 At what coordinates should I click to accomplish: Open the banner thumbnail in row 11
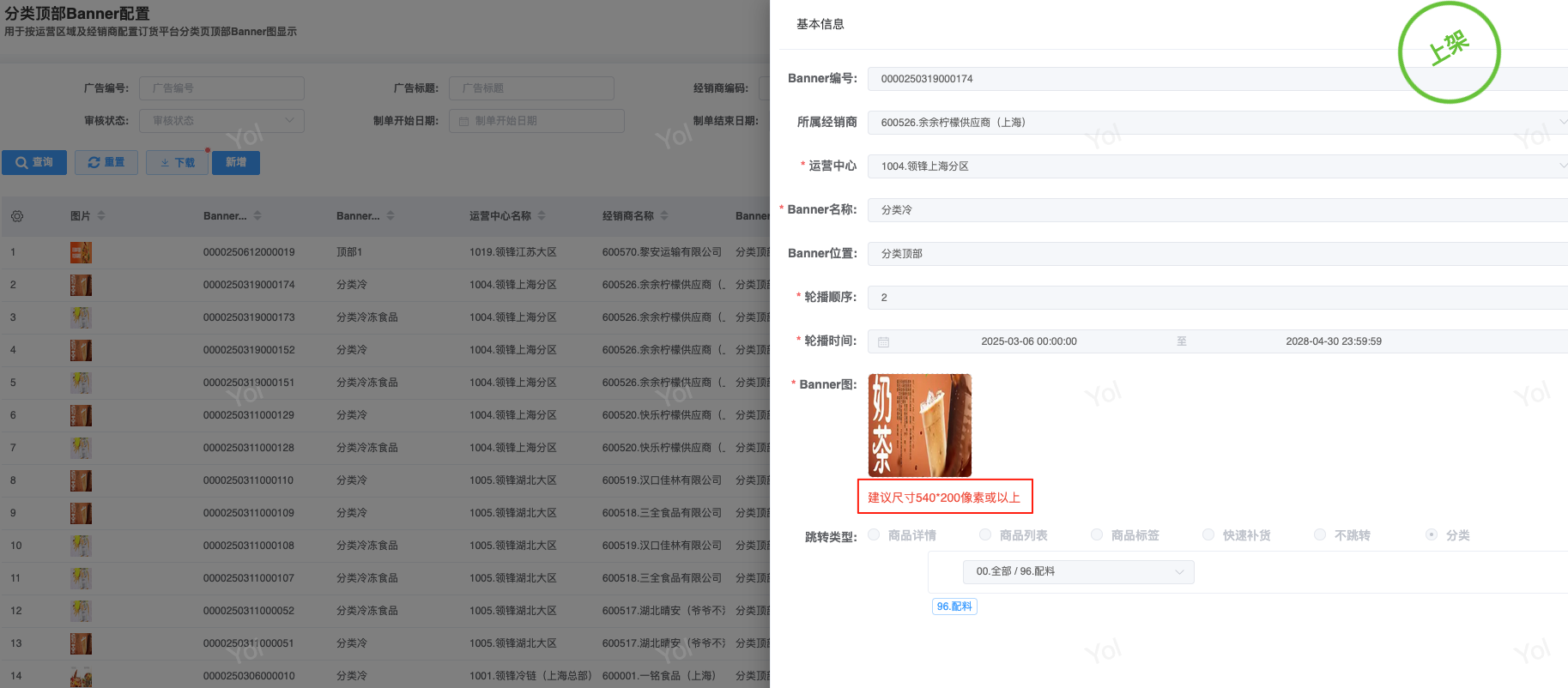pos(81,578)
